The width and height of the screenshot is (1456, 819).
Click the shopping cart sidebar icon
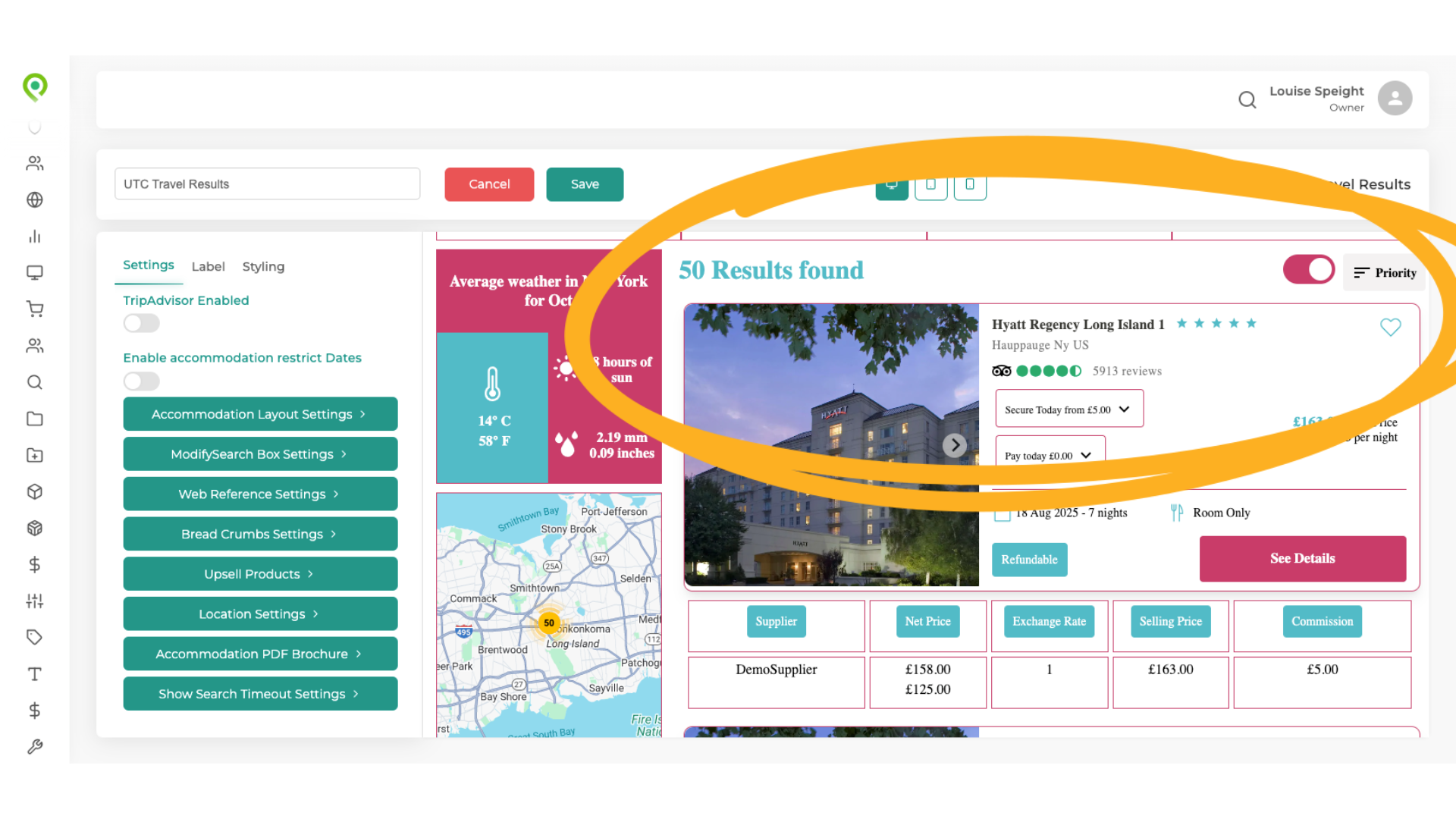pos(35,309)
